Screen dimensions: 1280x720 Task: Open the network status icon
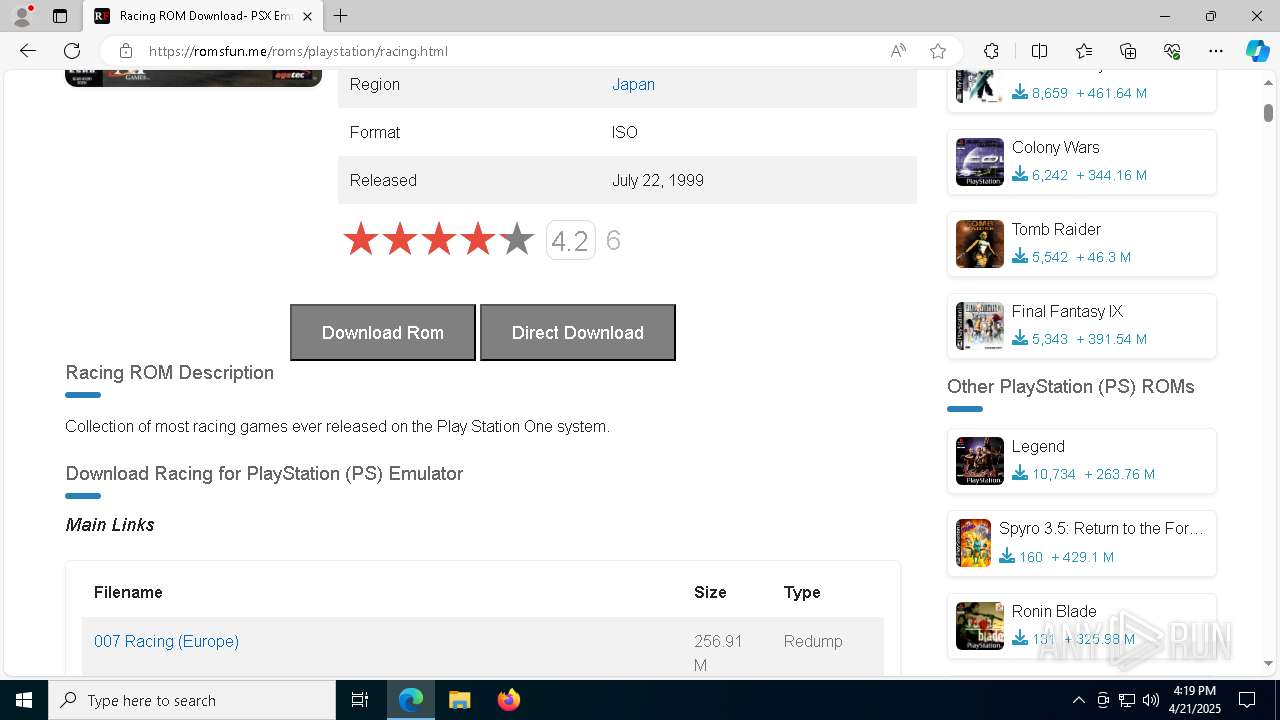[1126, 700]
